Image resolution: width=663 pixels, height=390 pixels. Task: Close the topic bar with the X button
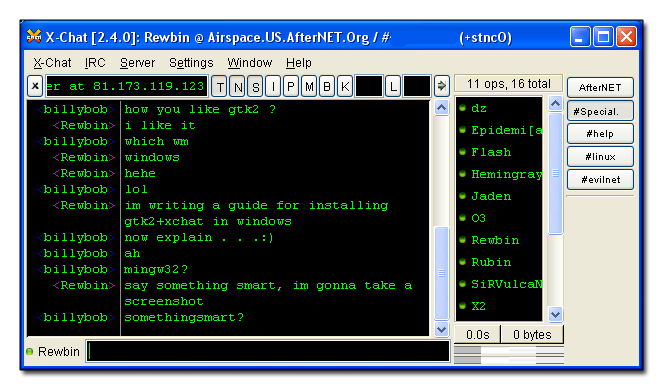35,86
